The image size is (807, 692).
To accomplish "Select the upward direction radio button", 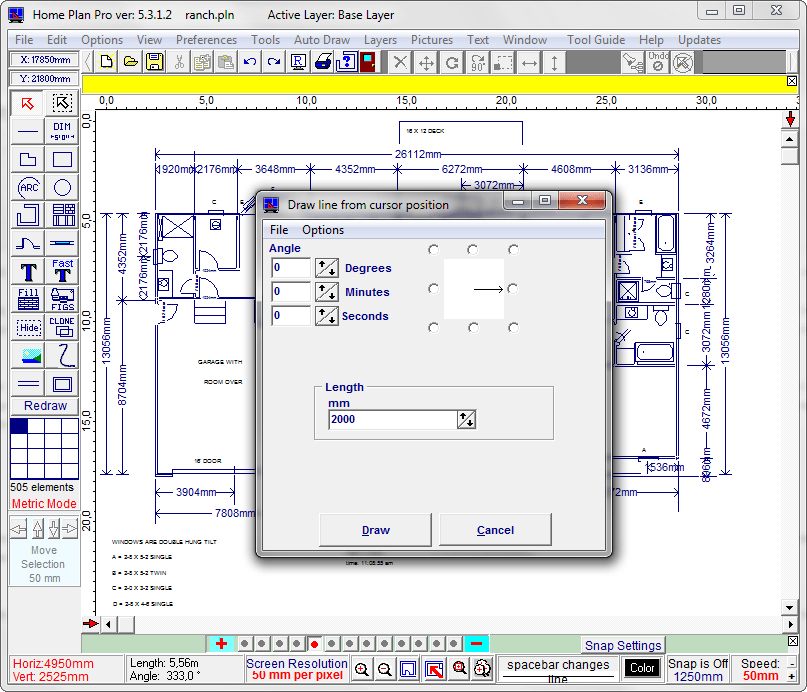I will pos(472,250).
